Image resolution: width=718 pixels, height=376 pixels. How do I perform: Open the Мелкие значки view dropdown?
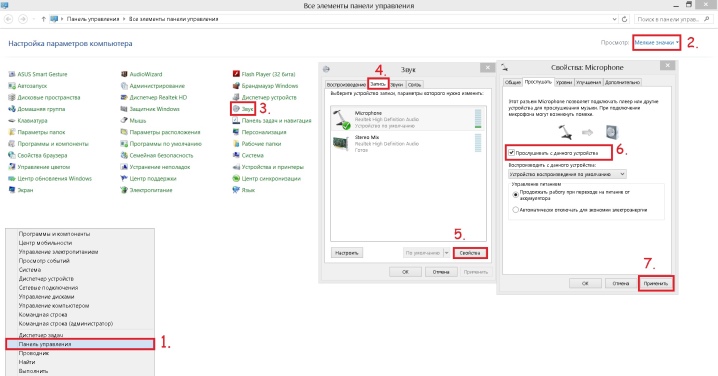coord(657,43)
